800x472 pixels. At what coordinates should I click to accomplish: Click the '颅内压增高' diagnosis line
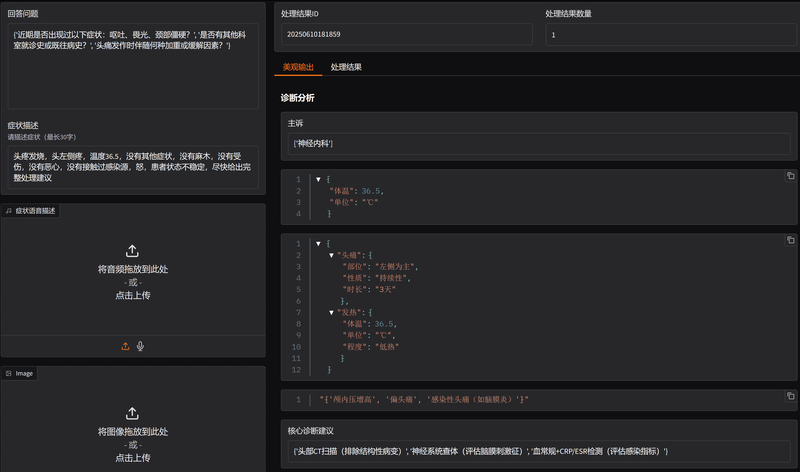424,400
